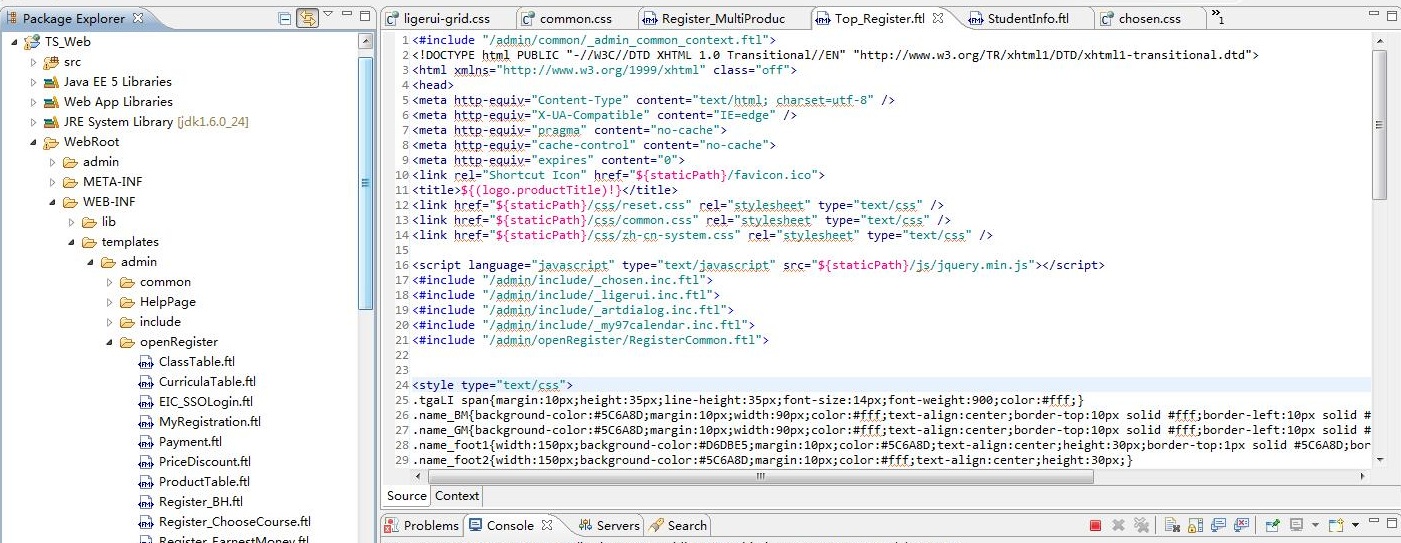Toggle Link with Editor in Package Explorer

click(307, 18)
